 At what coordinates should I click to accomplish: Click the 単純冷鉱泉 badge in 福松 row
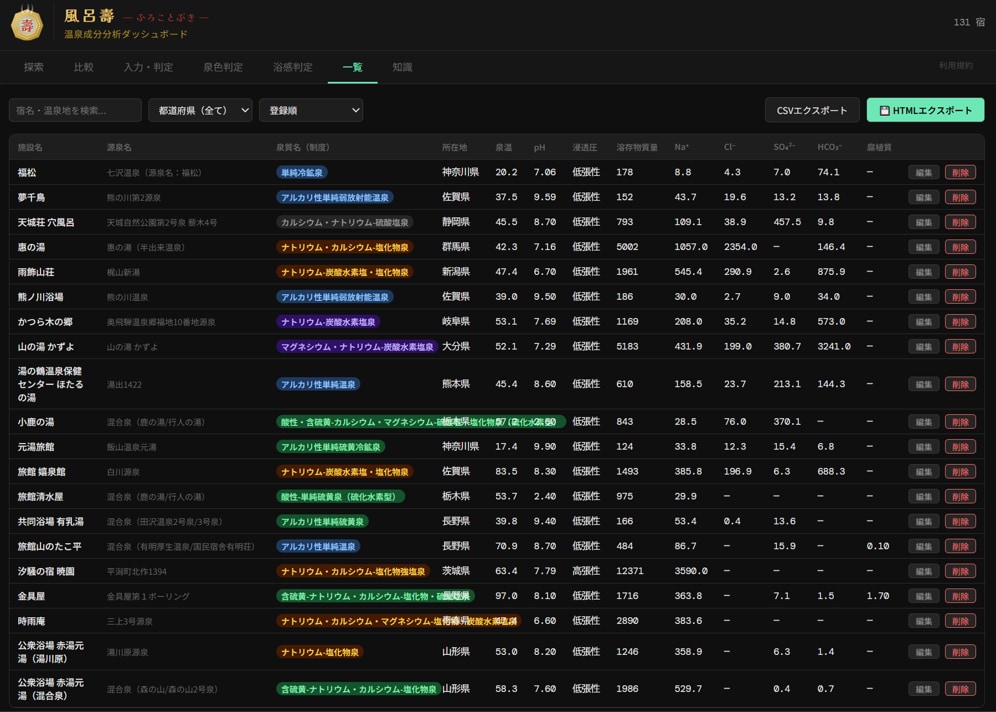point(302,173)
